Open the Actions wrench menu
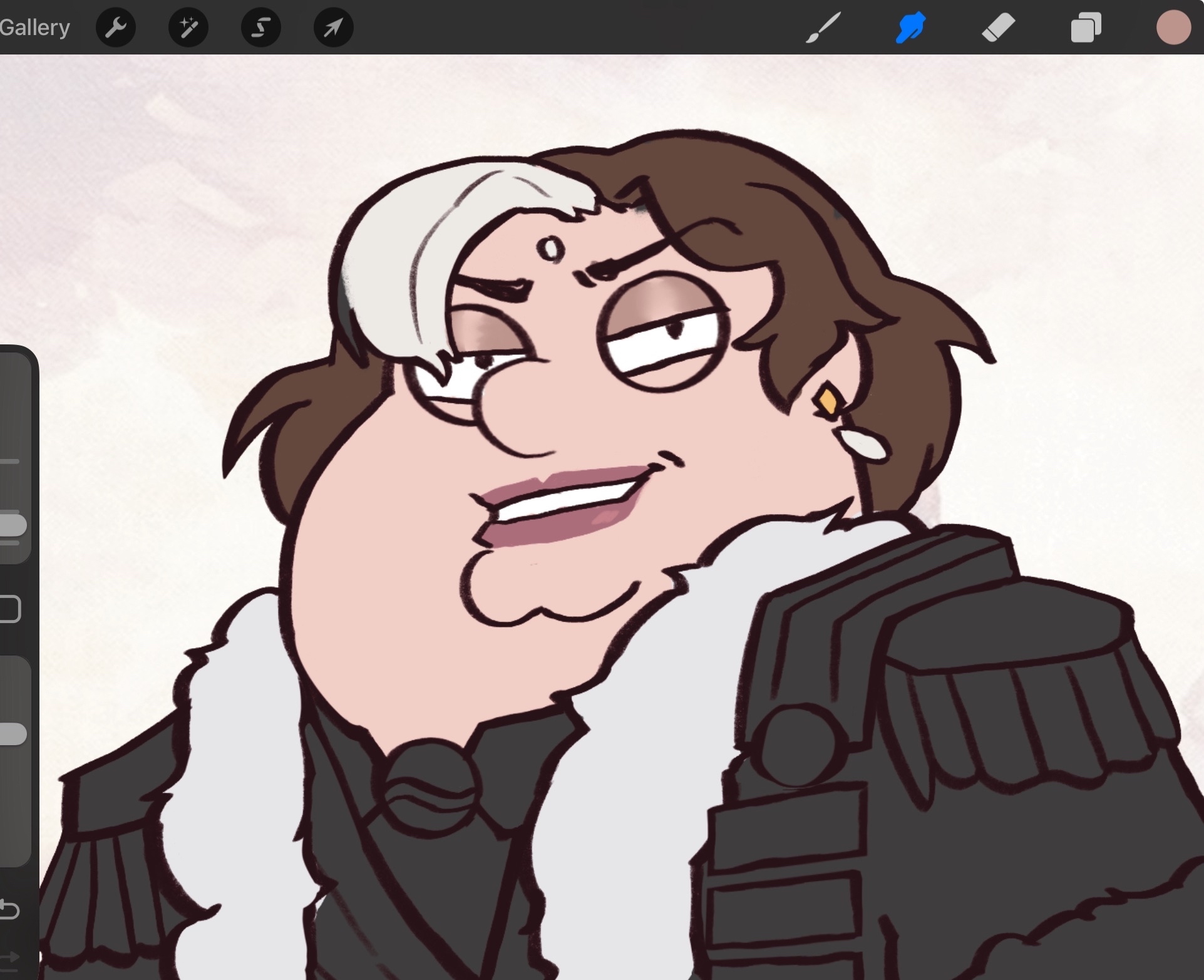 coord(116,28)
